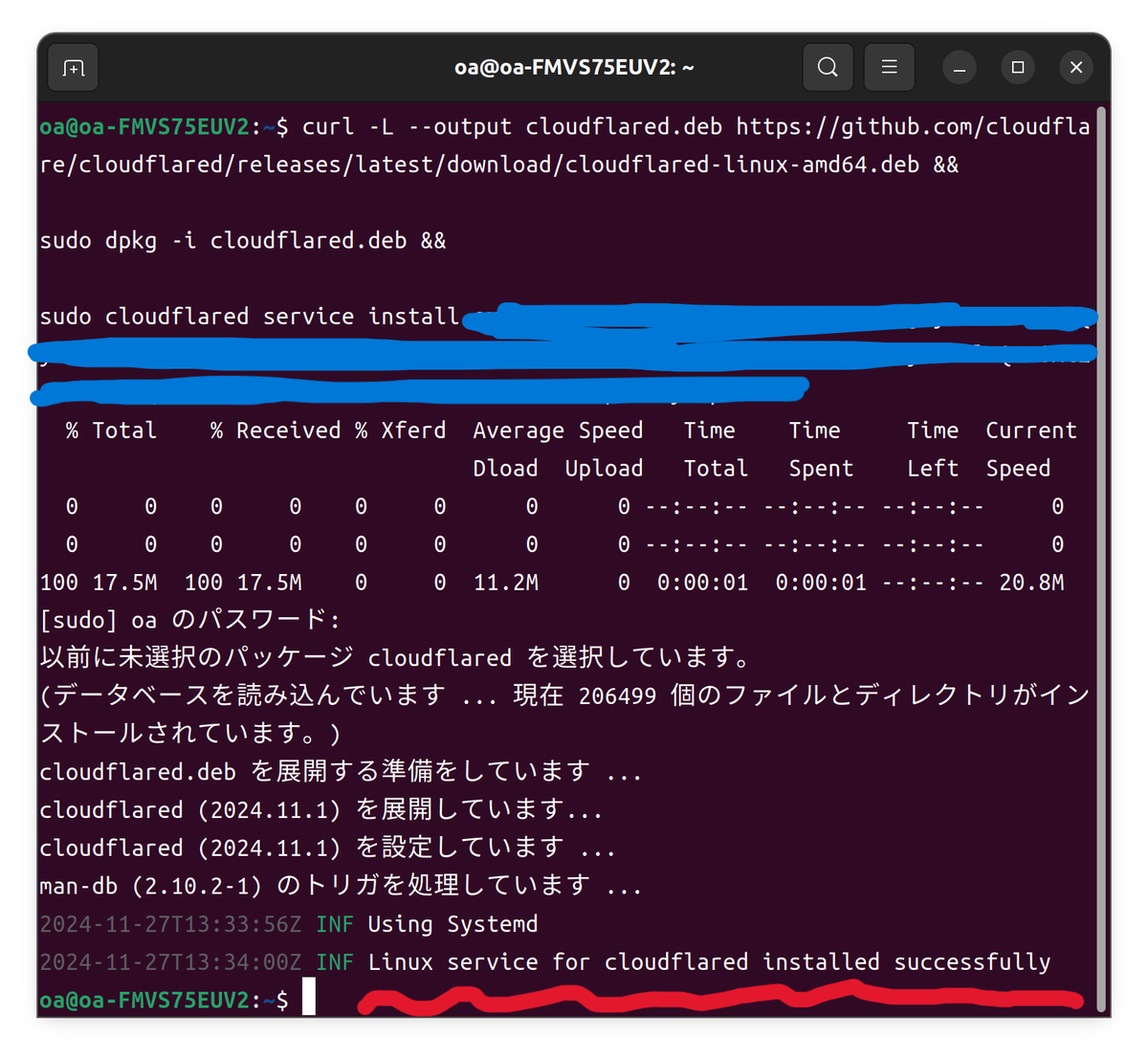Click '以前に未選択のパッケージ cloudflared' line

coord(395,657)
